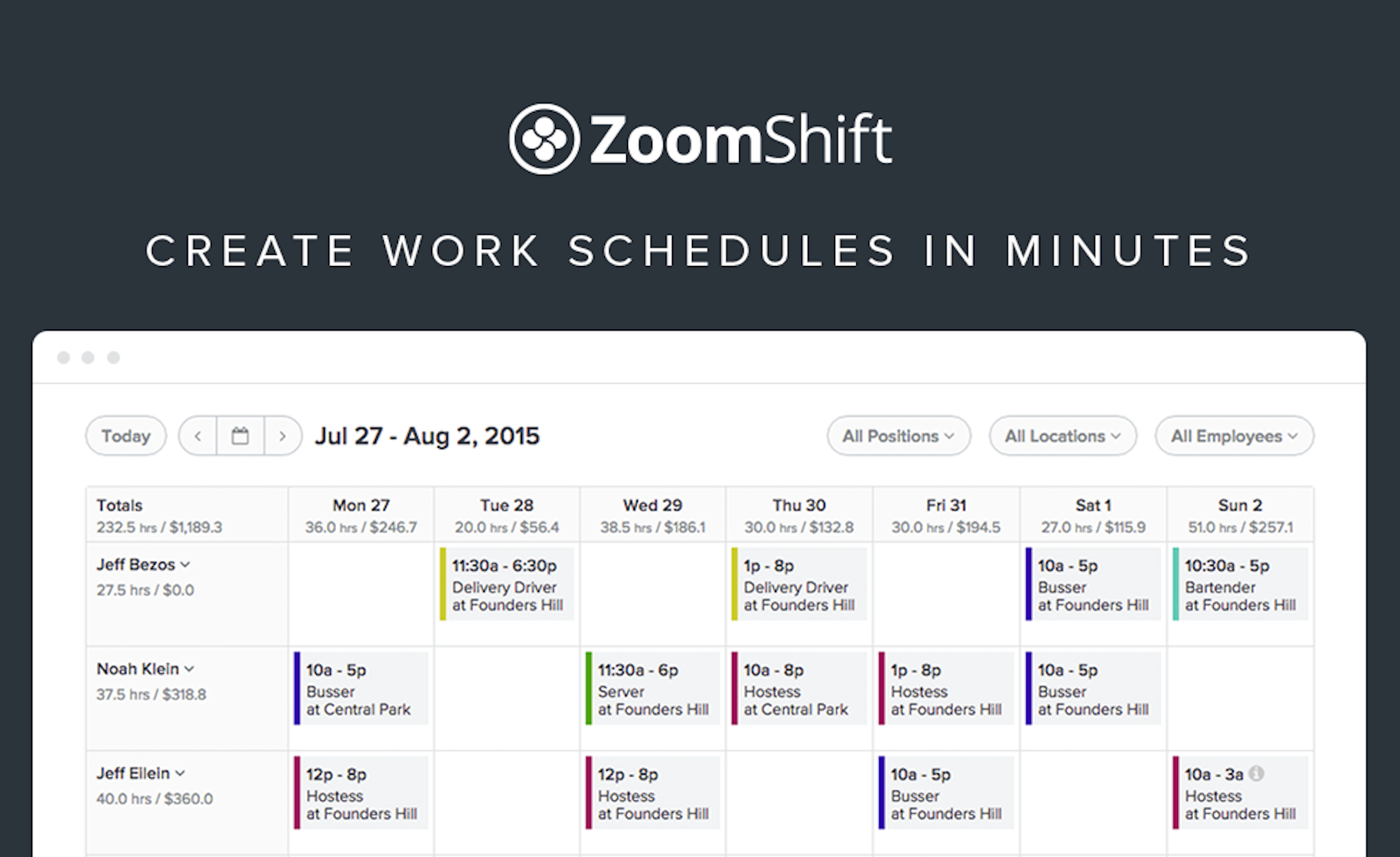Image resolution: width=1400 pixels, height=857 pixels.
Task: Open the calendar date picker icon
Action: click(x=241, y=436)
